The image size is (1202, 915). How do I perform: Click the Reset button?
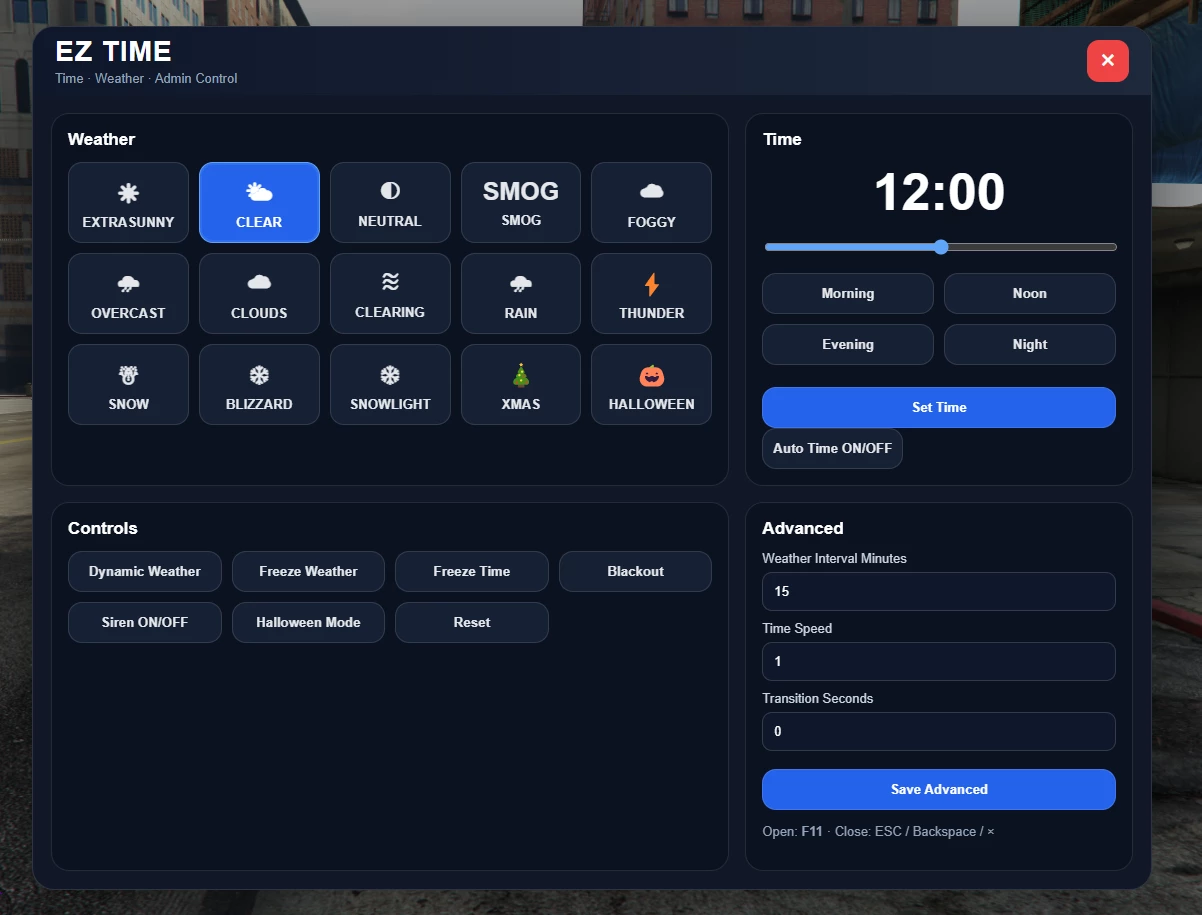click(472, 622)
